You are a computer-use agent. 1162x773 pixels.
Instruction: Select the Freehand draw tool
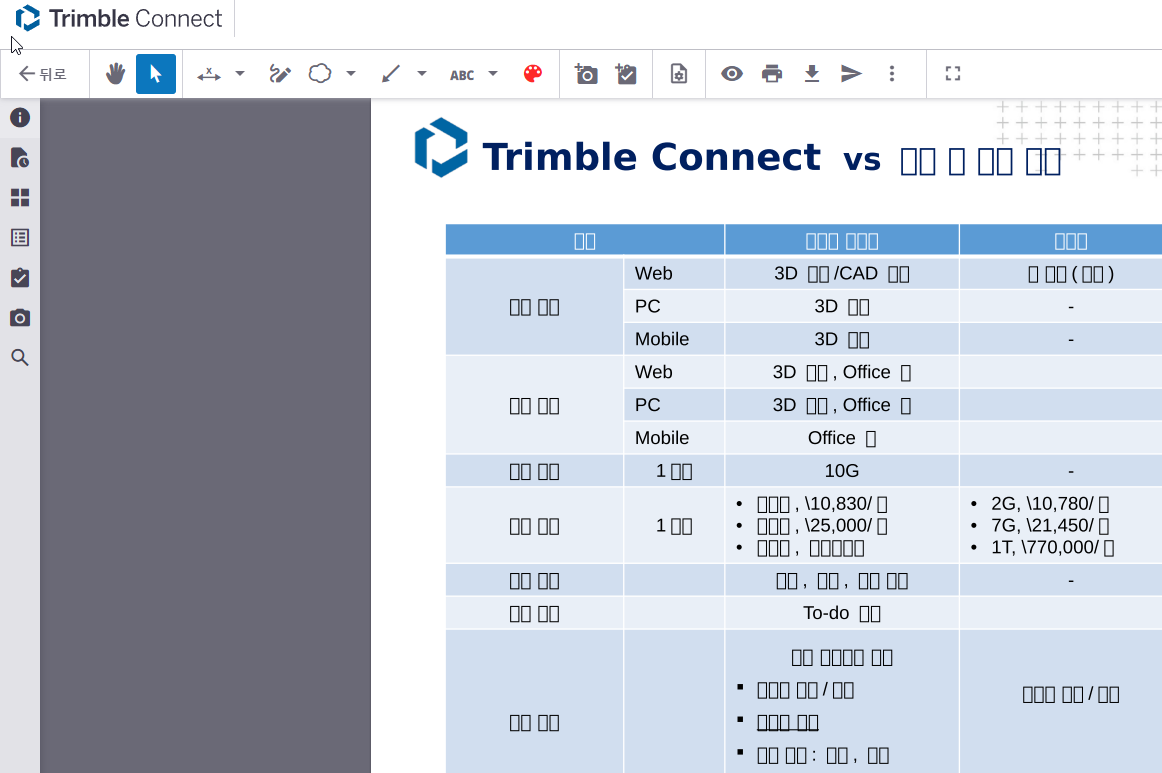[x=279, y=74]
